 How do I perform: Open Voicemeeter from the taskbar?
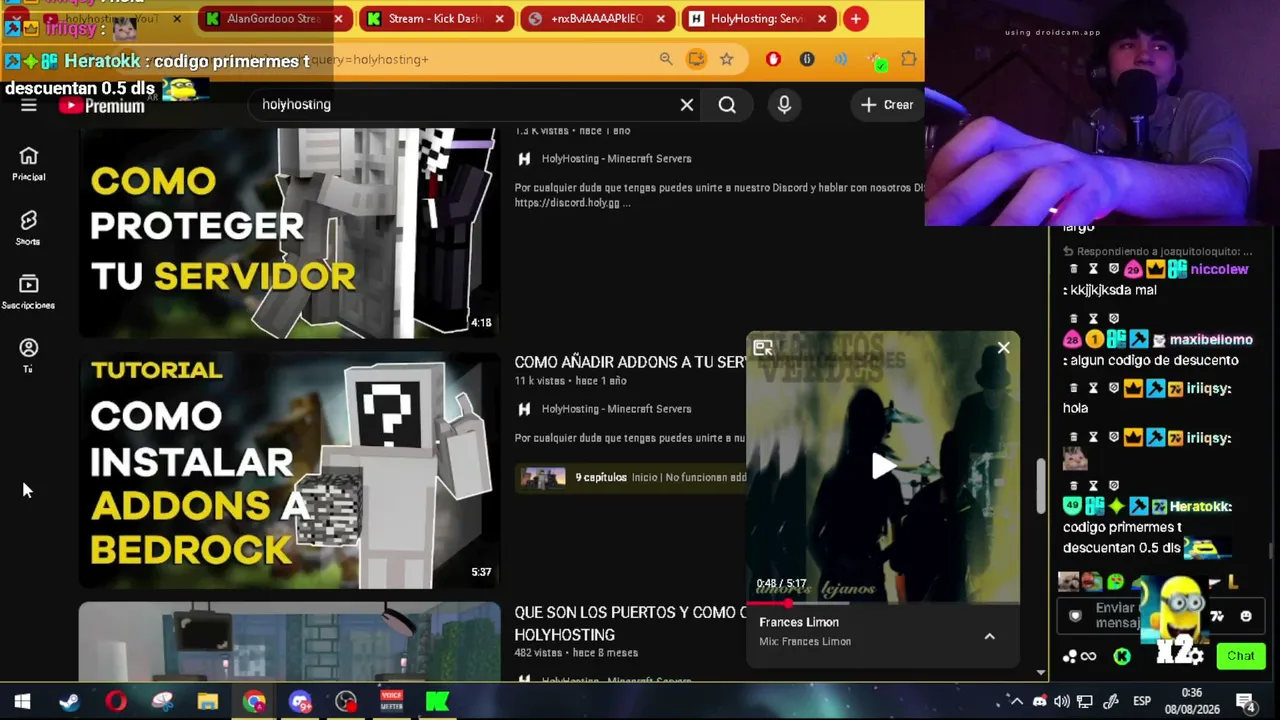(392, 702)
